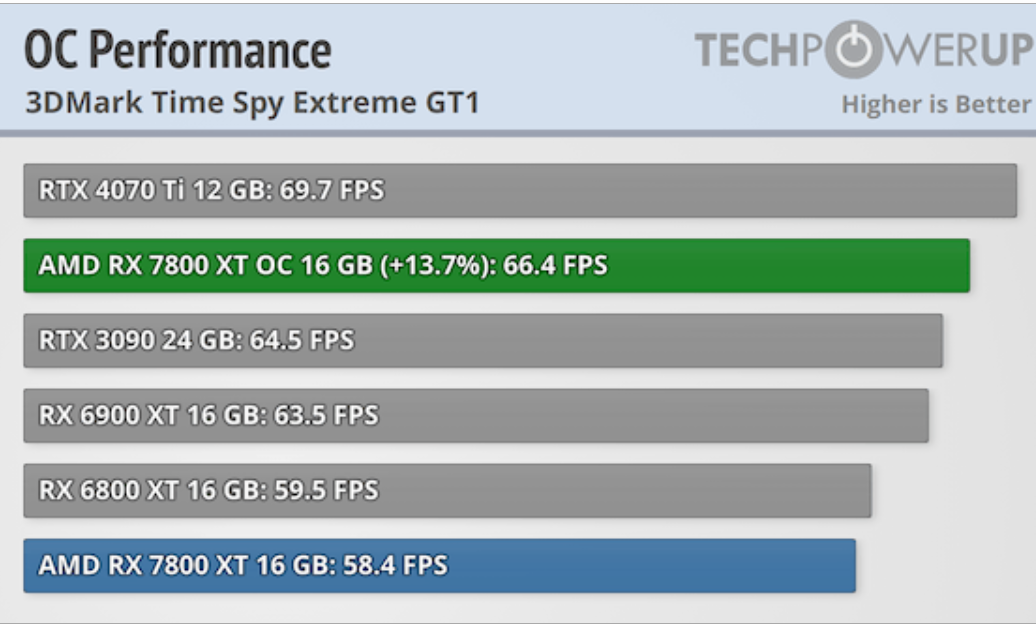Click the OC Performance chart title
This screenshot has width=1036, height=624.
tap(177, 49)
